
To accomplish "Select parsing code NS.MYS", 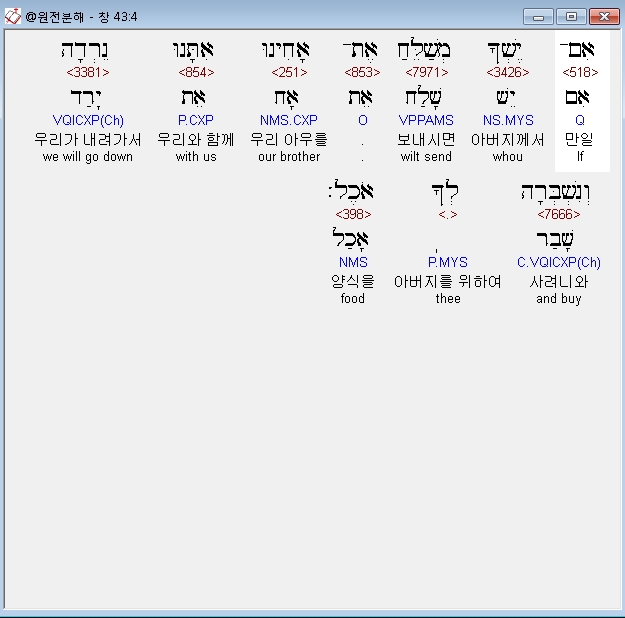I will (x=508, y=120).
